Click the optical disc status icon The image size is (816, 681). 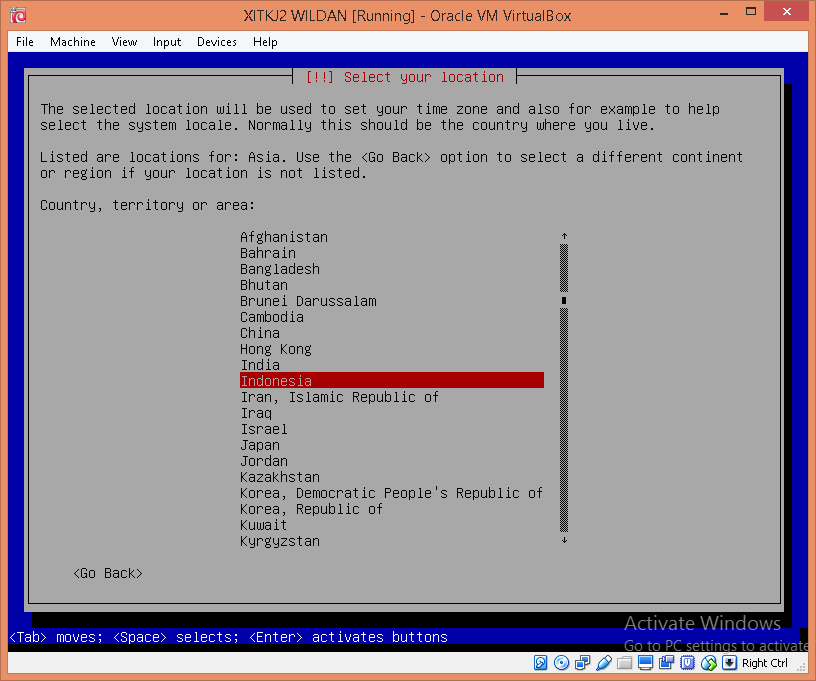coord(561,662)
